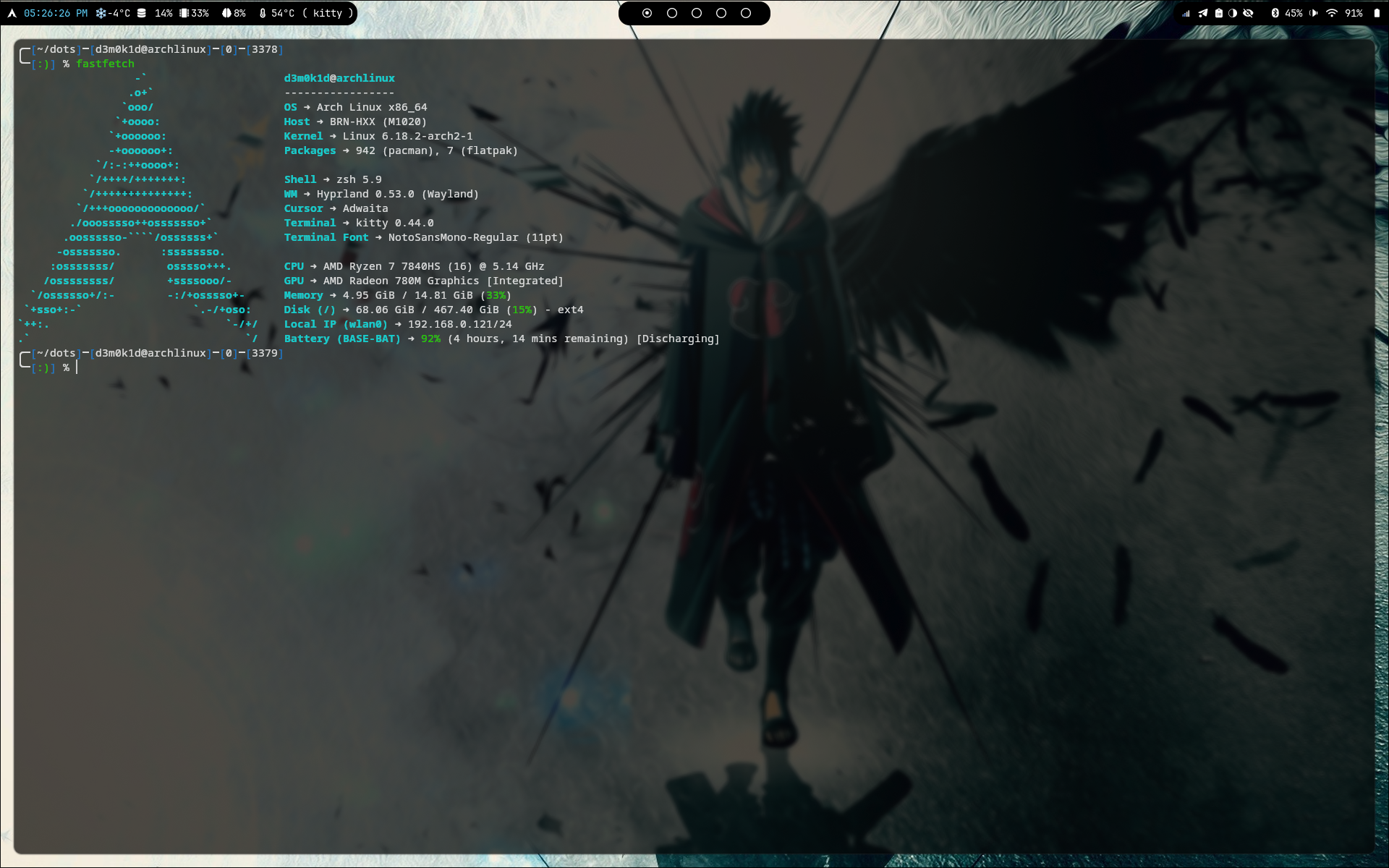Select the last workspace indicator
1389x868 pixels.
point(746,12)
